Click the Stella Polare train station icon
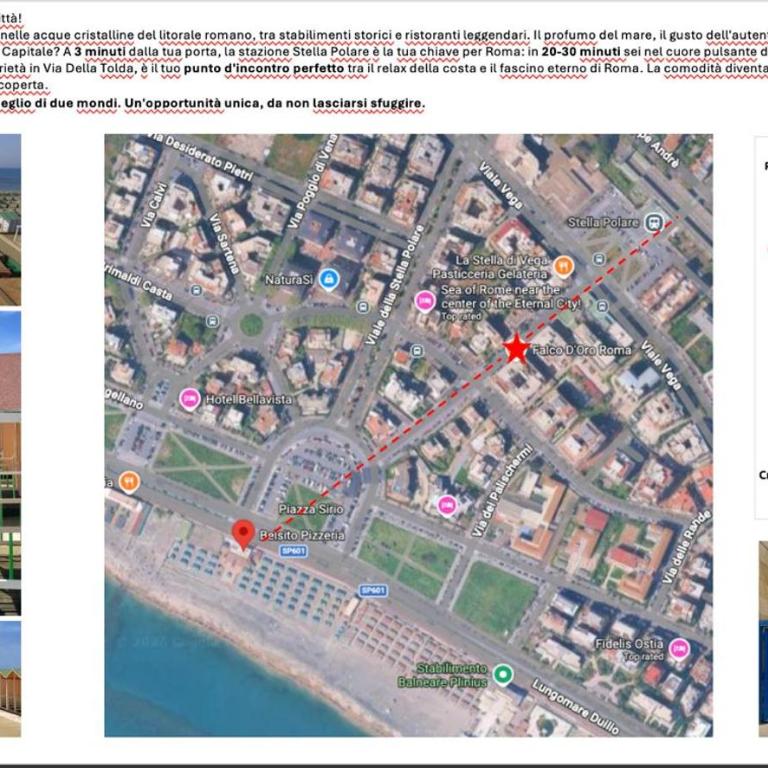The height and width of the screenshot is (768, 768). [x=653, y=222]
